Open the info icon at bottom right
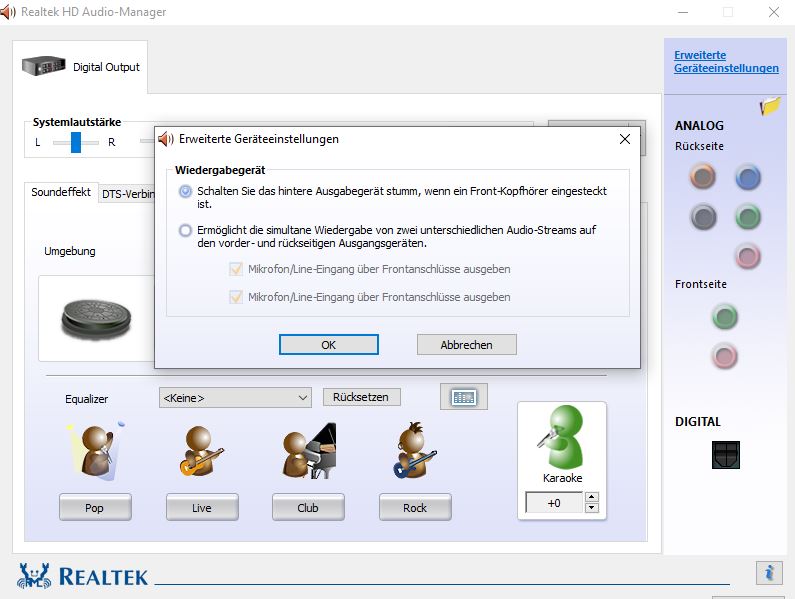795x599 pixels. tap(769, 573)
